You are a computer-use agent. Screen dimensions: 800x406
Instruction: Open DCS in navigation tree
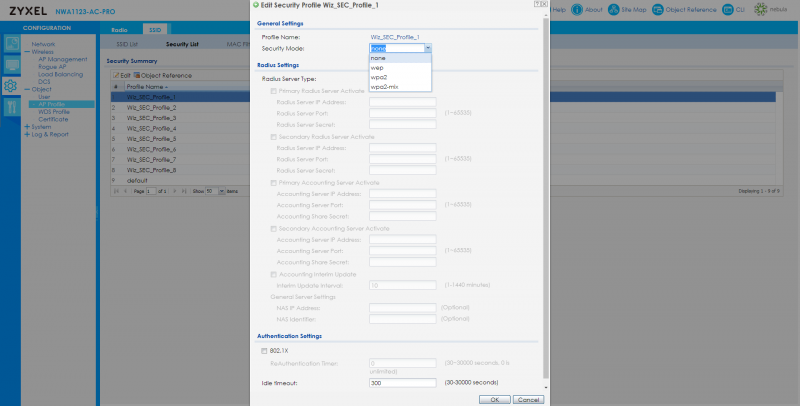click(x=44, y=82)
